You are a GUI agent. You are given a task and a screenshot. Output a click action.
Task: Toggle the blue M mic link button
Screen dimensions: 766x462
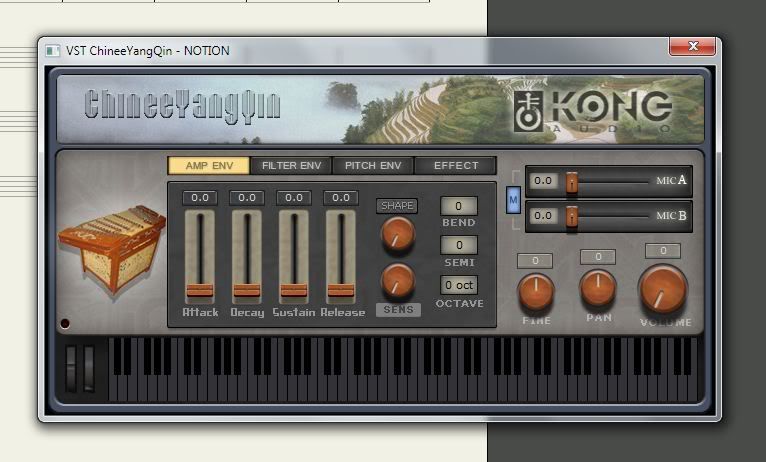513,200
